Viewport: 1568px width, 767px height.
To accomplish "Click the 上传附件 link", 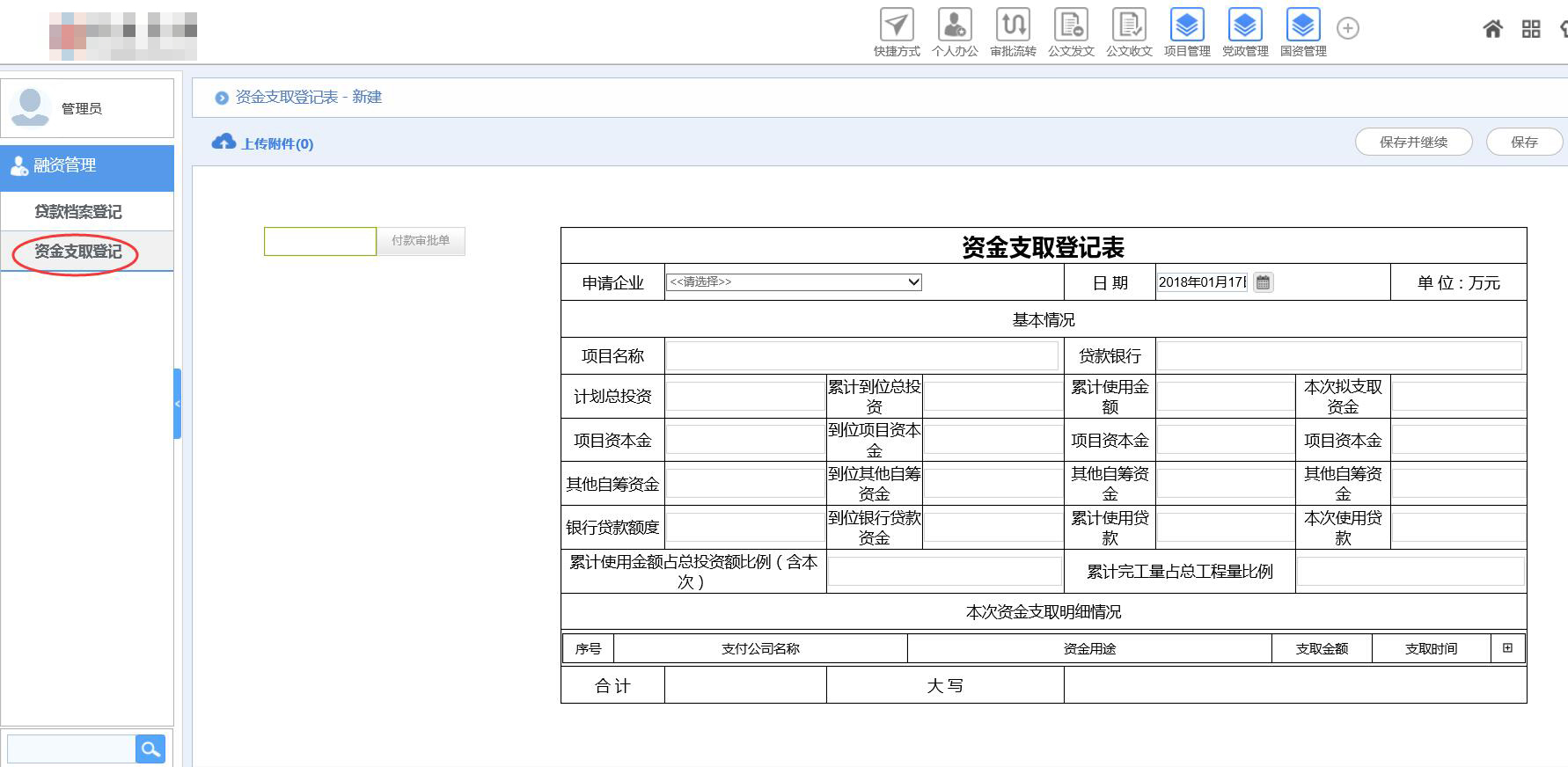I will tap(276, 143).
